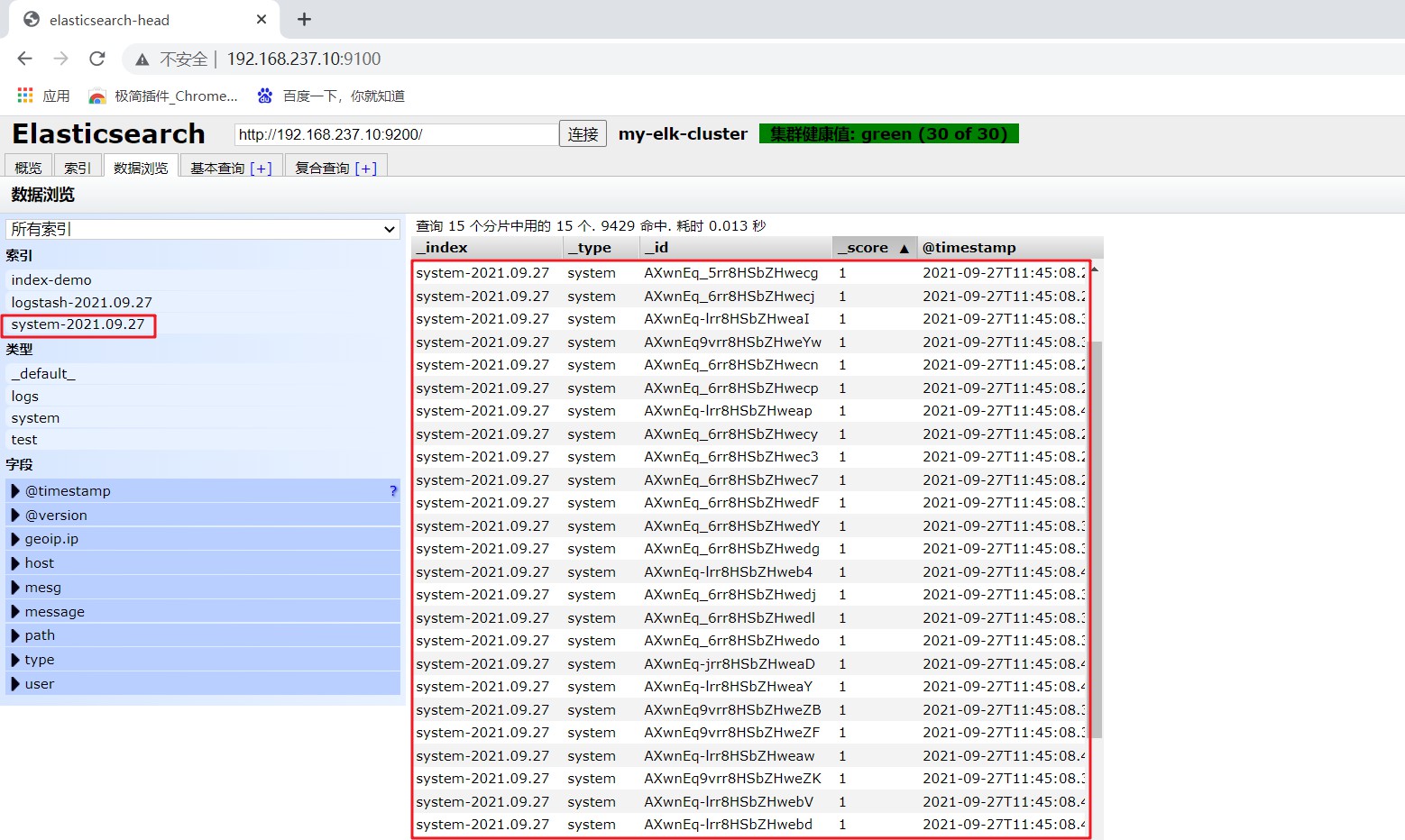
Task: Switch to the 概览 tab
Action: [x=28, y=167]
